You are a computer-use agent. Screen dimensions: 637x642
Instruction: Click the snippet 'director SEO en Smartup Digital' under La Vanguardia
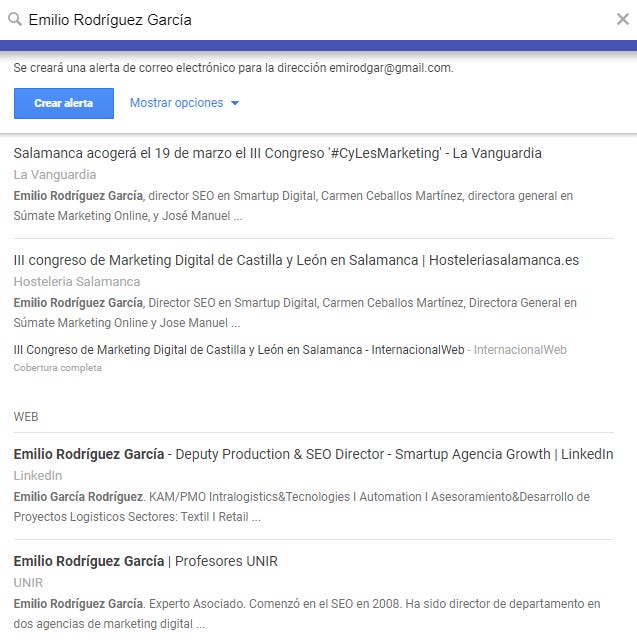coord(293,206)
